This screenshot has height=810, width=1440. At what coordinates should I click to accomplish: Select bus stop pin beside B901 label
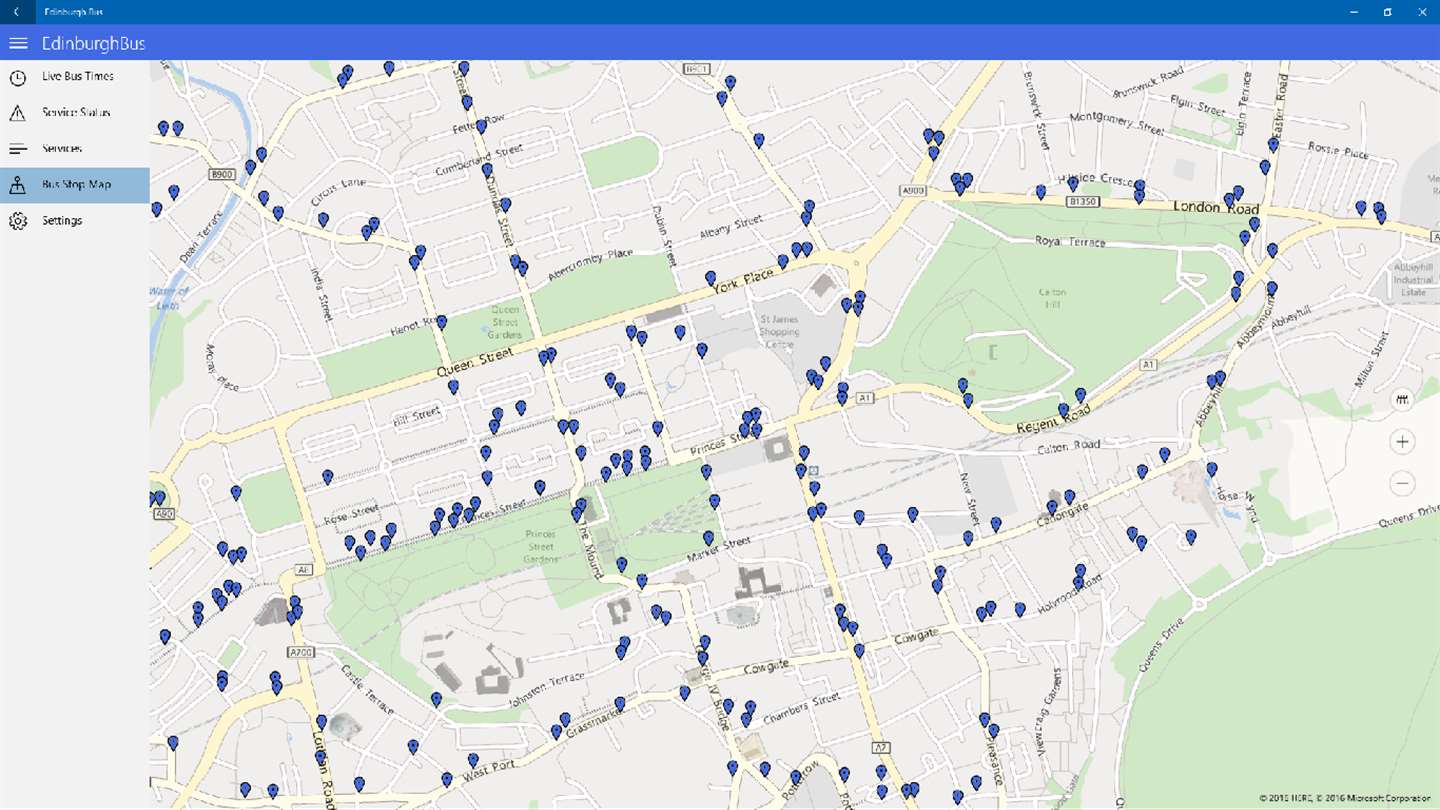point(730,82)
